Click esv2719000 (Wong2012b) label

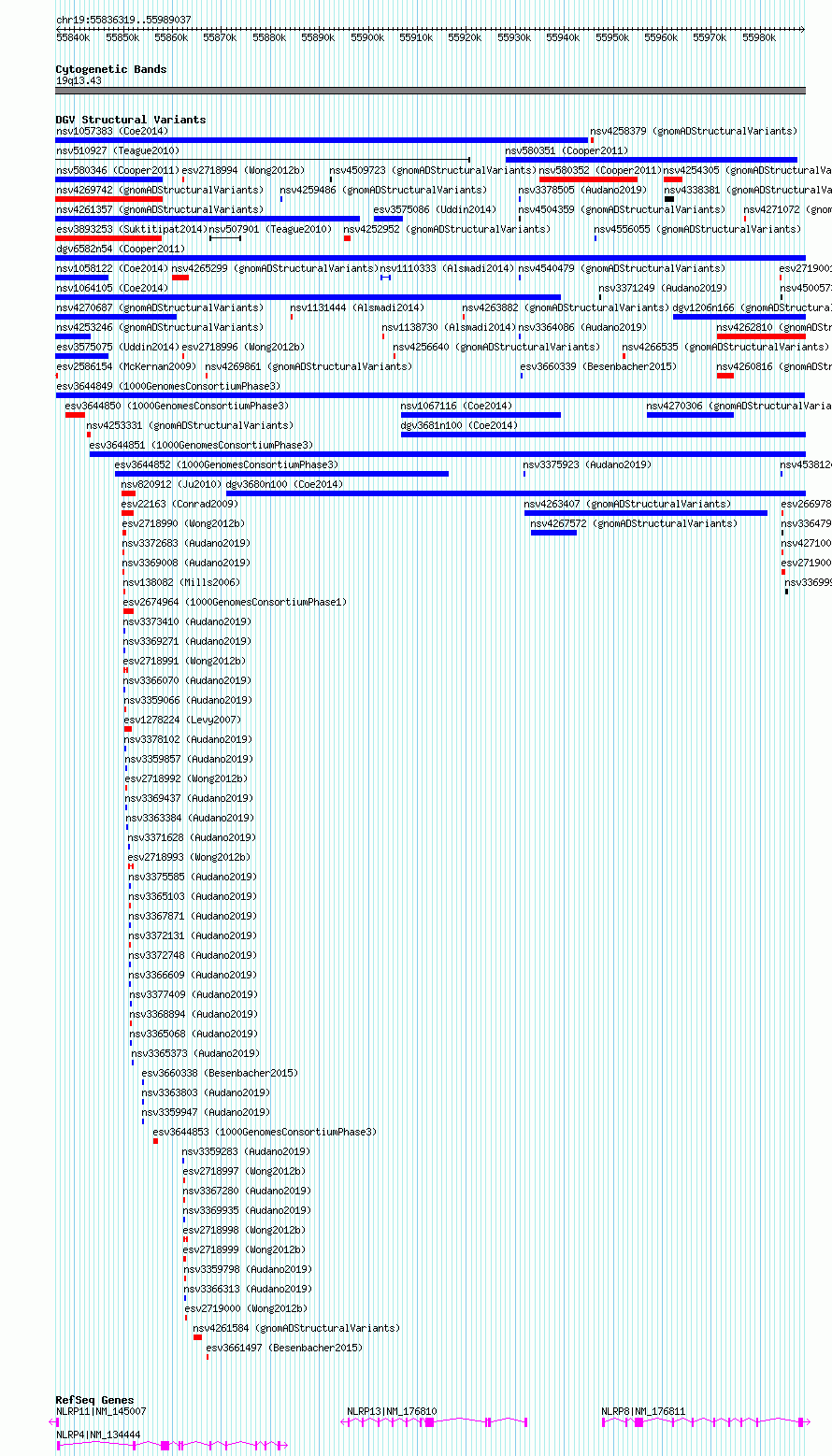pos(246,1308)
